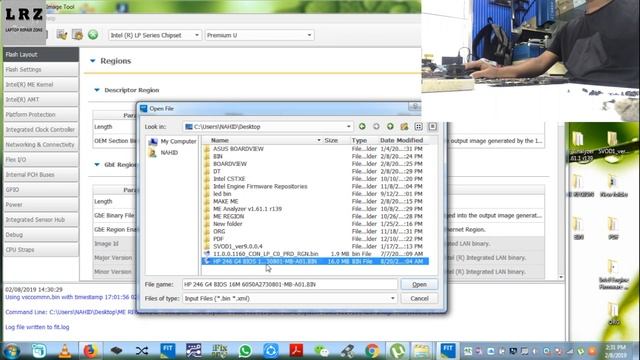This screenshot has height=360, width=640.
Task: Select Intel Engine Firmware Repositories folder
Action: pos(315,187)
